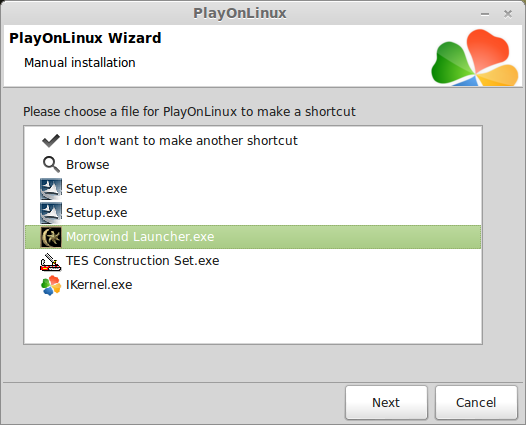Click the TES Construction Set tool icon
The image size is (526, 425).
pos(51,261)
